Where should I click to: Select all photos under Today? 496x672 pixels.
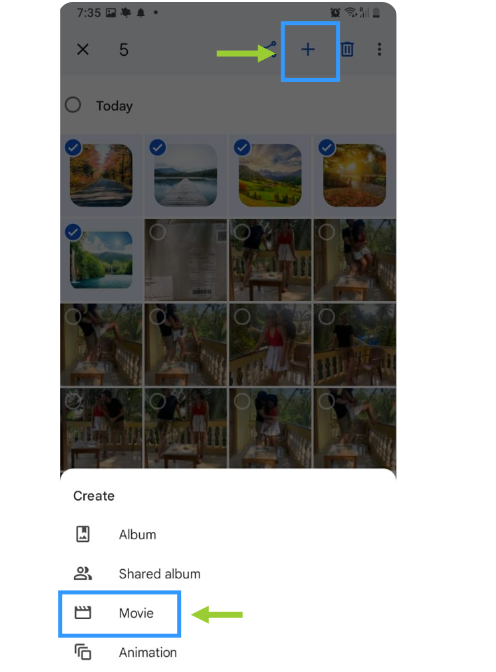pyautogui.click(x=73, y=105)
